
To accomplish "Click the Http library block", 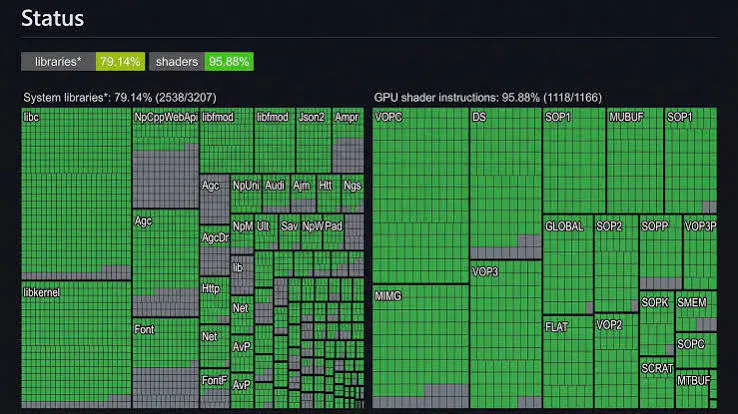I will [x=215, y=300].
